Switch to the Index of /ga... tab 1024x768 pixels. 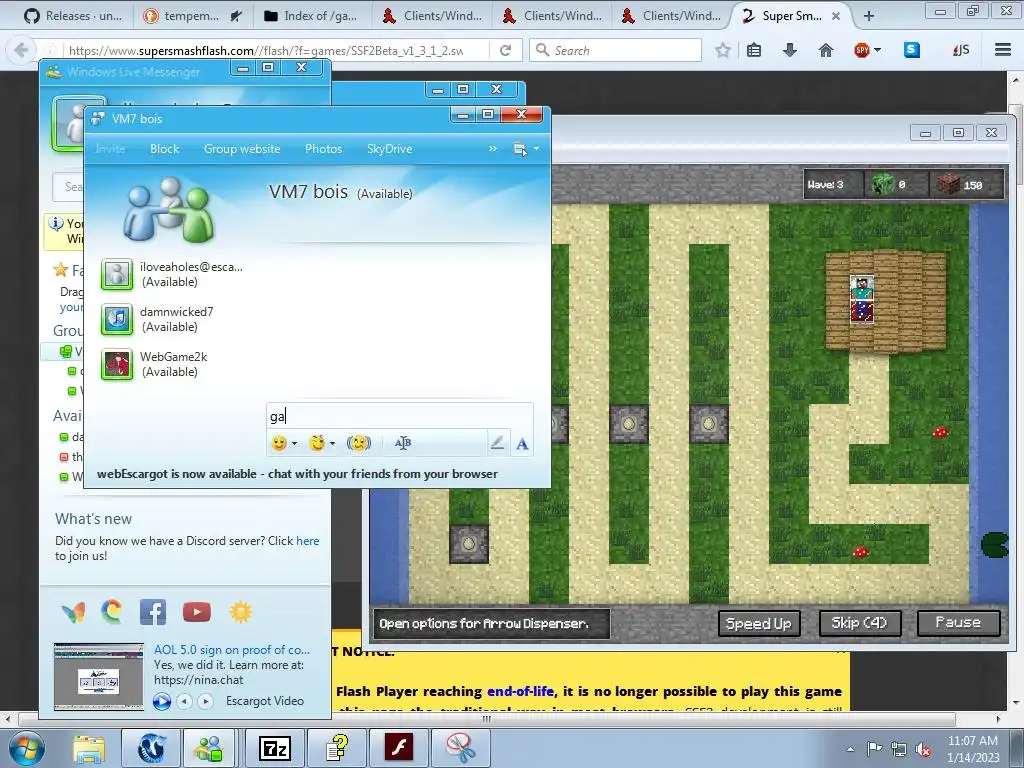coord(311,16)
